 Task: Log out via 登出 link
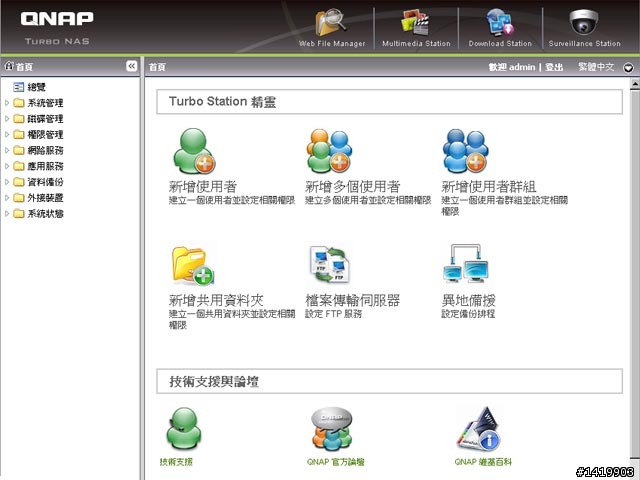(x=554, y=67)
